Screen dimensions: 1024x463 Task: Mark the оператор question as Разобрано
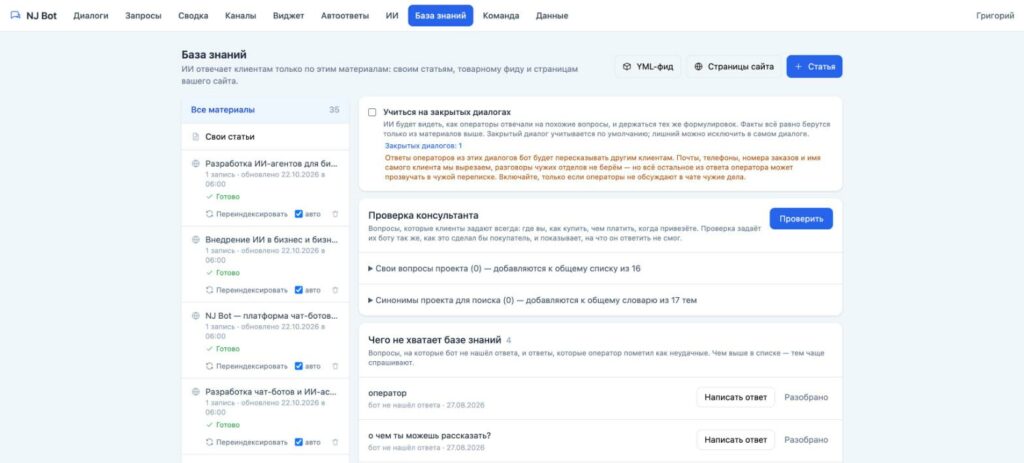point(806,397)
